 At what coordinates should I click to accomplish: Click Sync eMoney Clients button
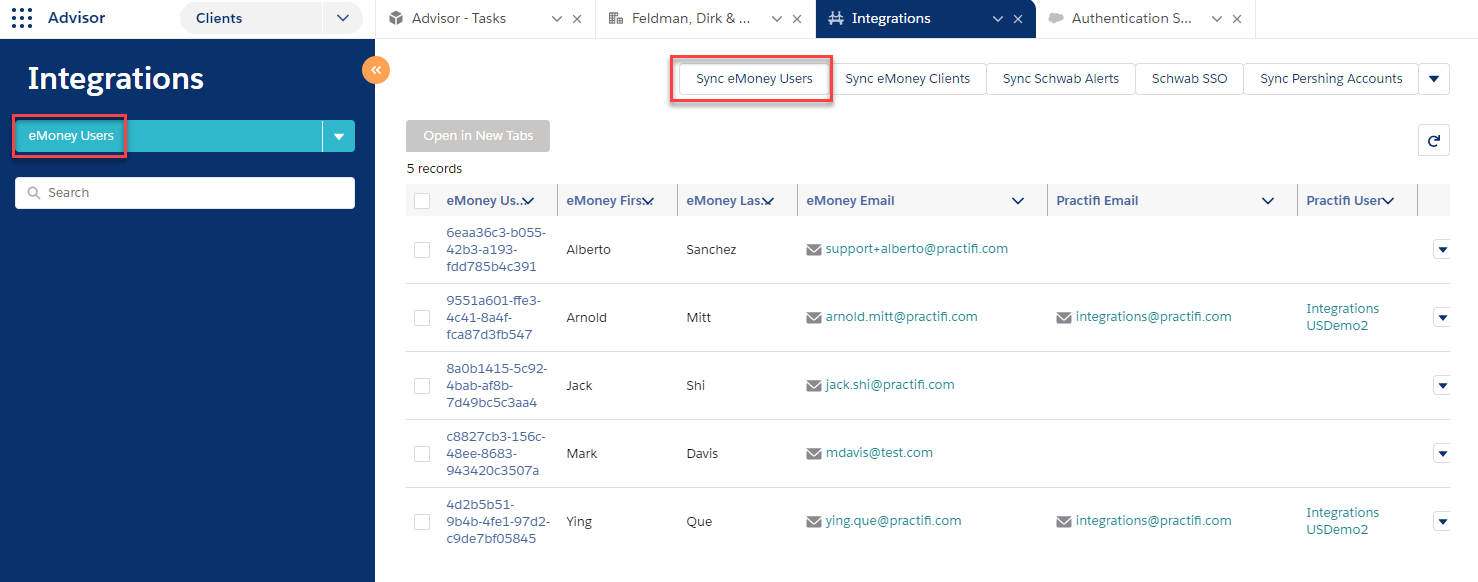[x=907, y=79]
